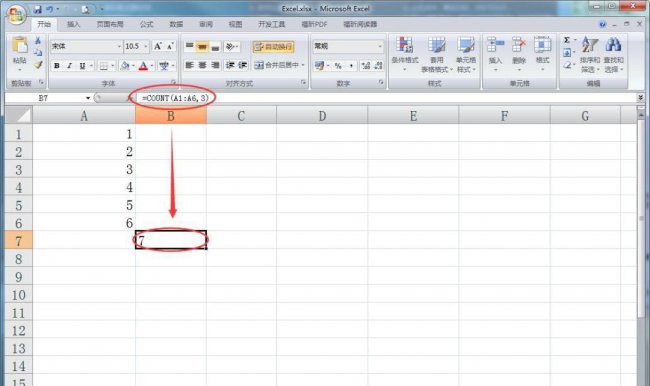Screen dimensions: 650x386
Task: Toggle bold formatting
Action: pyautogui.click(x=57, y=66)
